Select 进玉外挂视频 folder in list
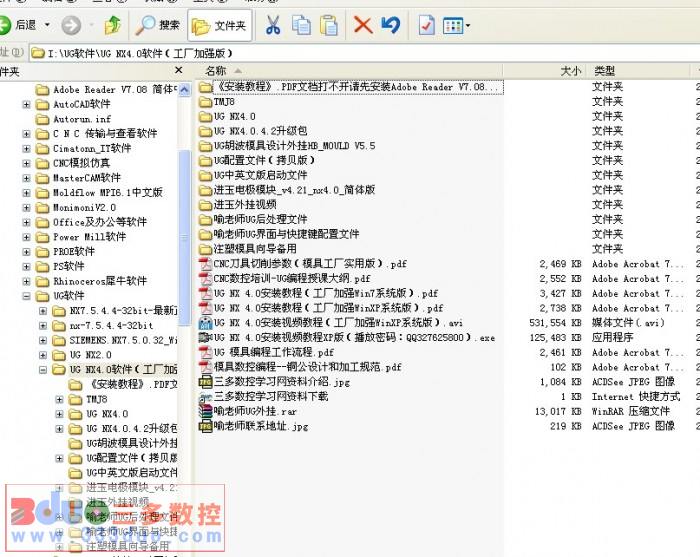 [238, 205]
